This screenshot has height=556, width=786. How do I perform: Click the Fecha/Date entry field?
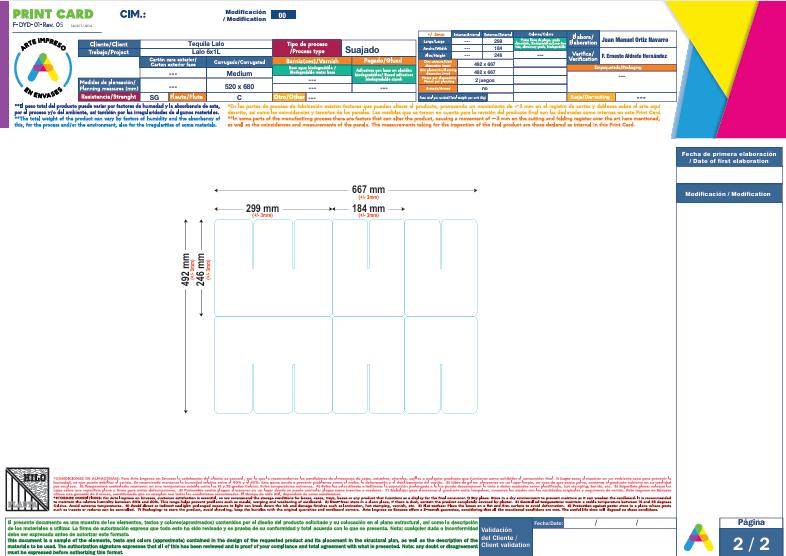[x=620, y=523]
